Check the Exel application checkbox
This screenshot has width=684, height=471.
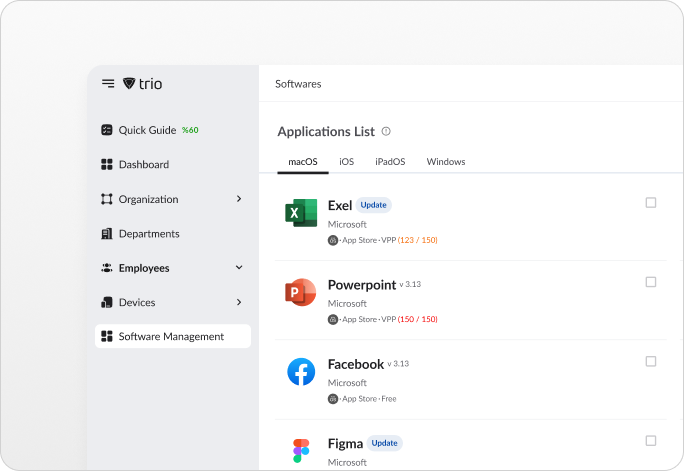pos(651,203)
